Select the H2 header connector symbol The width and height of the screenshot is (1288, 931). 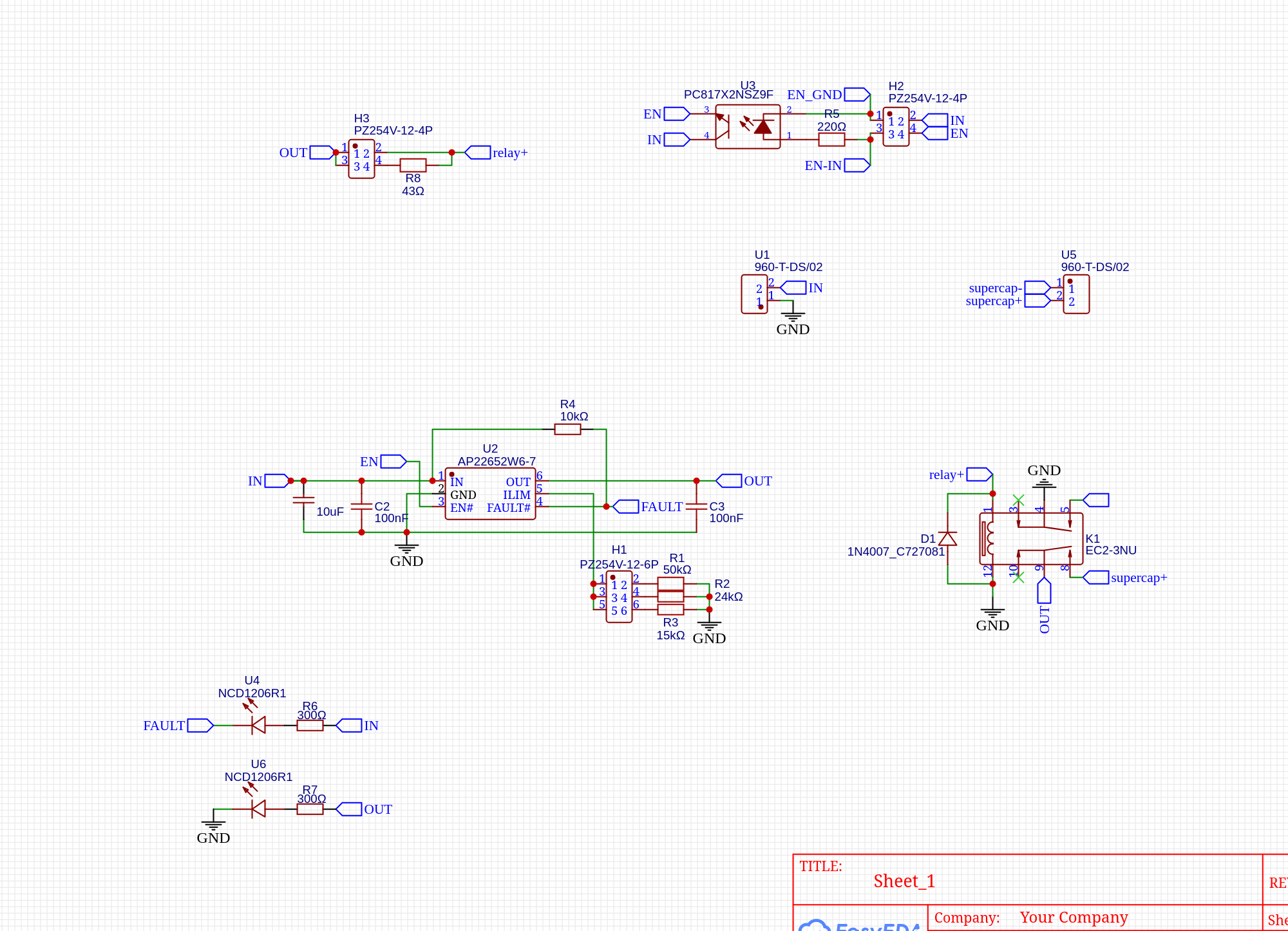pyautogui.click(x=896, y=127)
